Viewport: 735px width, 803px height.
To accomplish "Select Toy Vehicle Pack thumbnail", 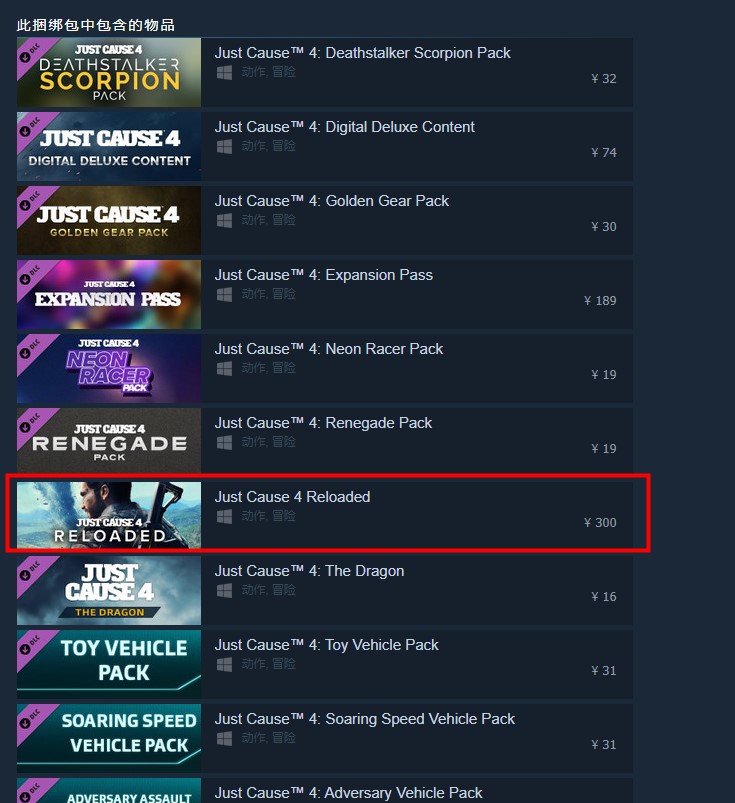I will pyautogui.click(x=109, y=664).
